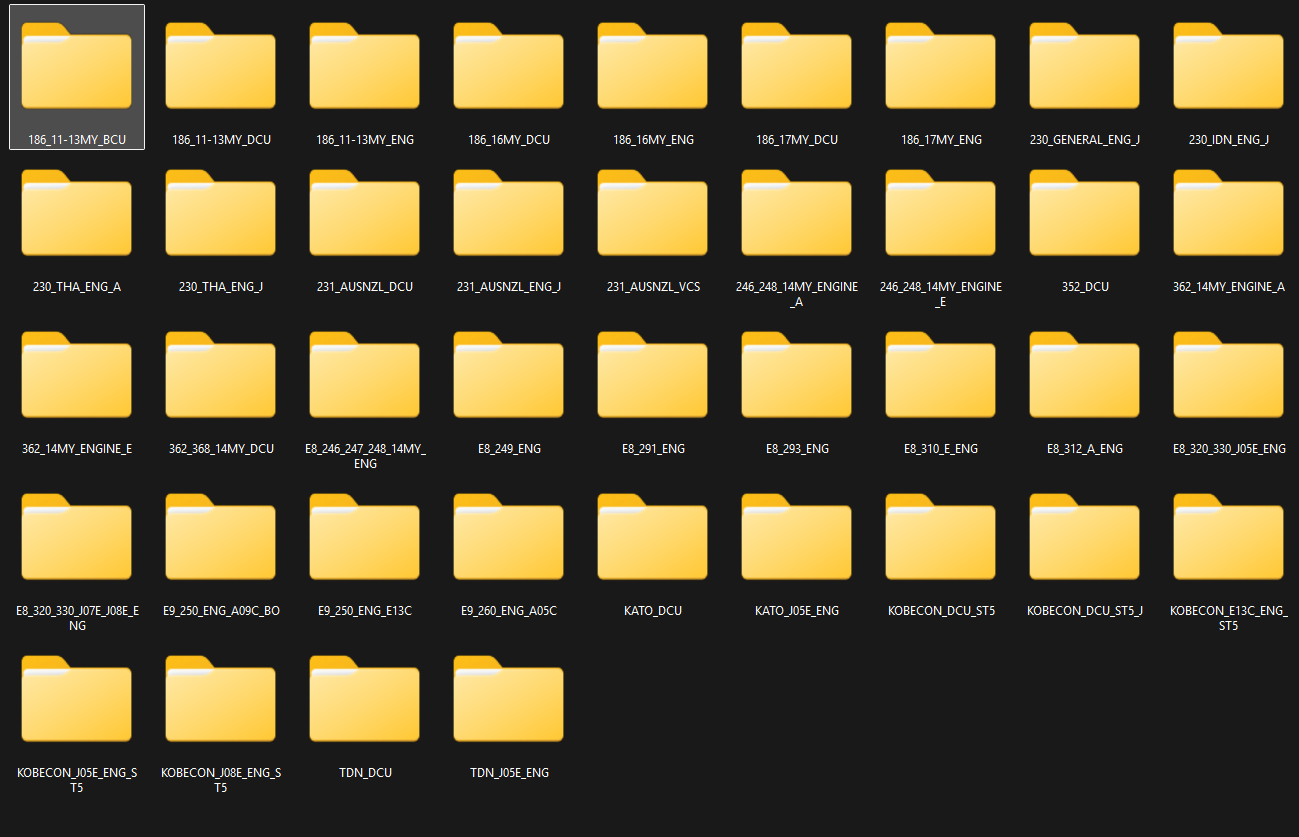This screenshot has height=837, width=1299.
Task: Select the 362_14MY_ENGINE_A name label
Action: [x=1229, y=287]
